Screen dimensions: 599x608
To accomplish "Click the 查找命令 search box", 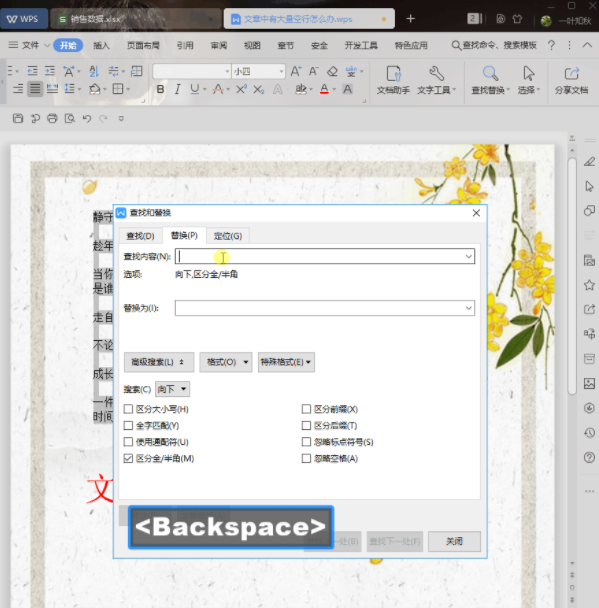I will [494, 45].
